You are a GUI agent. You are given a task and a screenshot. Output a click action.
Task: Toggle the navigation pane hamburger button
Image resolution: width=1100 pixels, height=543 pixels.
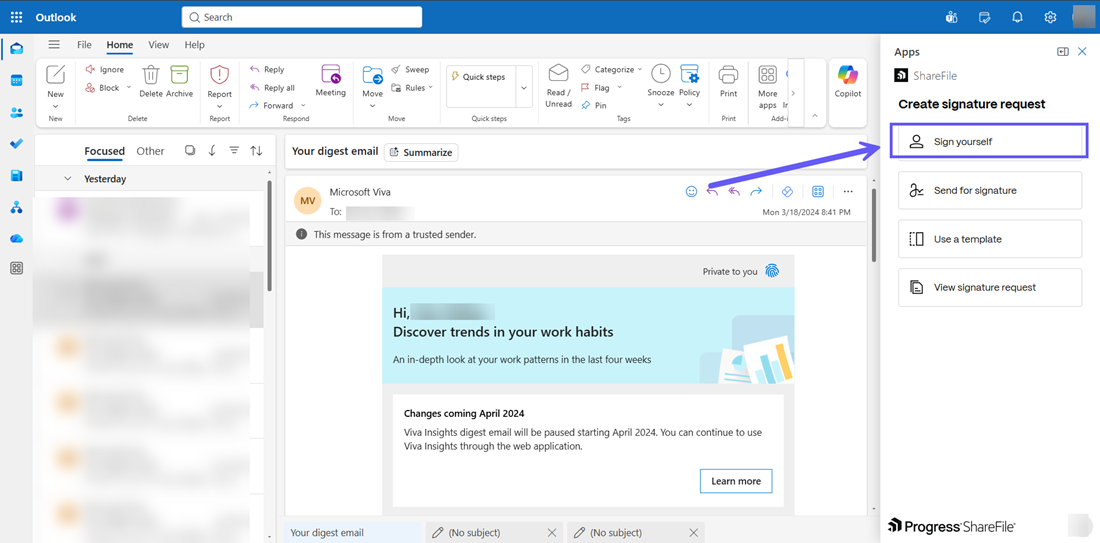(x=54, y=45)
